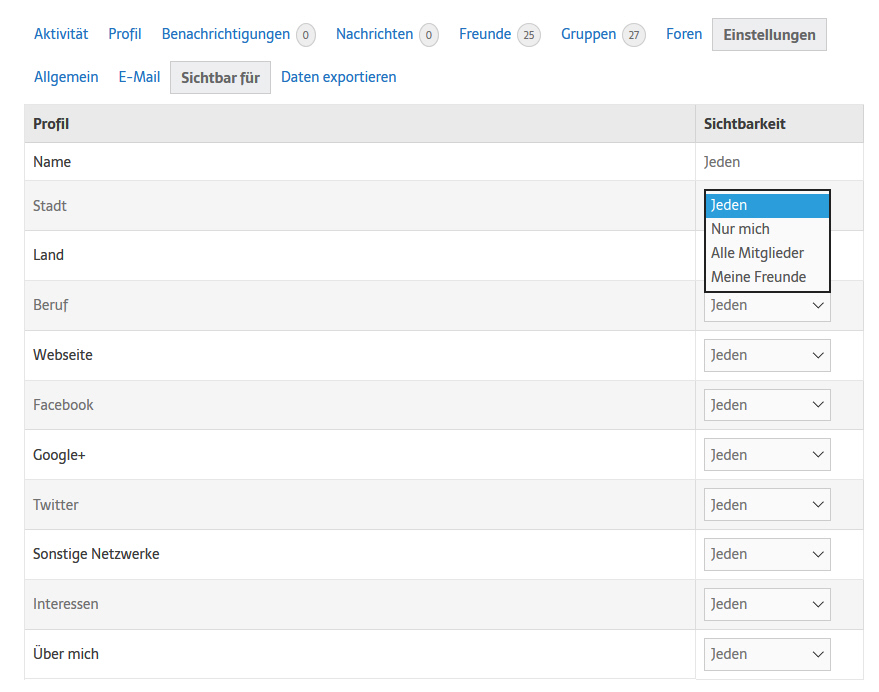879x692 pixels.
Task: Choose 'Alle Mitglieder' option
Action: coord(767,253)
